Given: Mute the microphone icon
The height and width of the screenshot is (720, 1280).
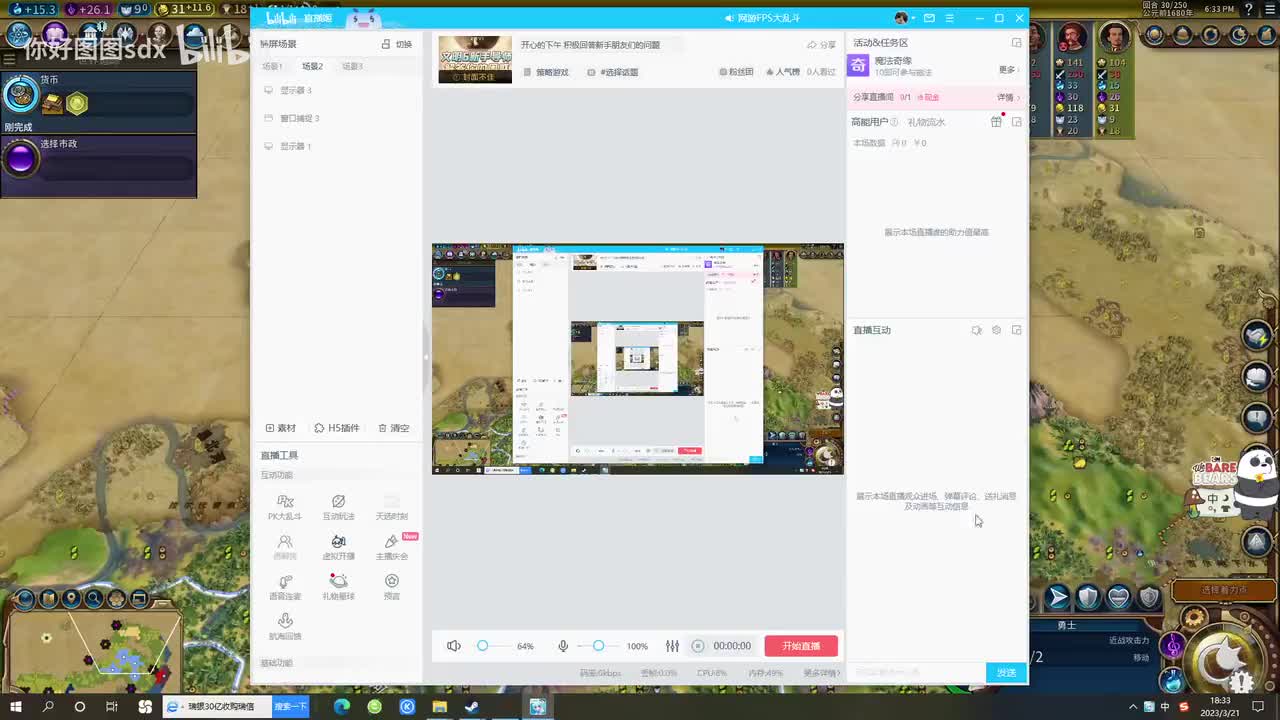Looking at the screenshot, I should [563, 646].
